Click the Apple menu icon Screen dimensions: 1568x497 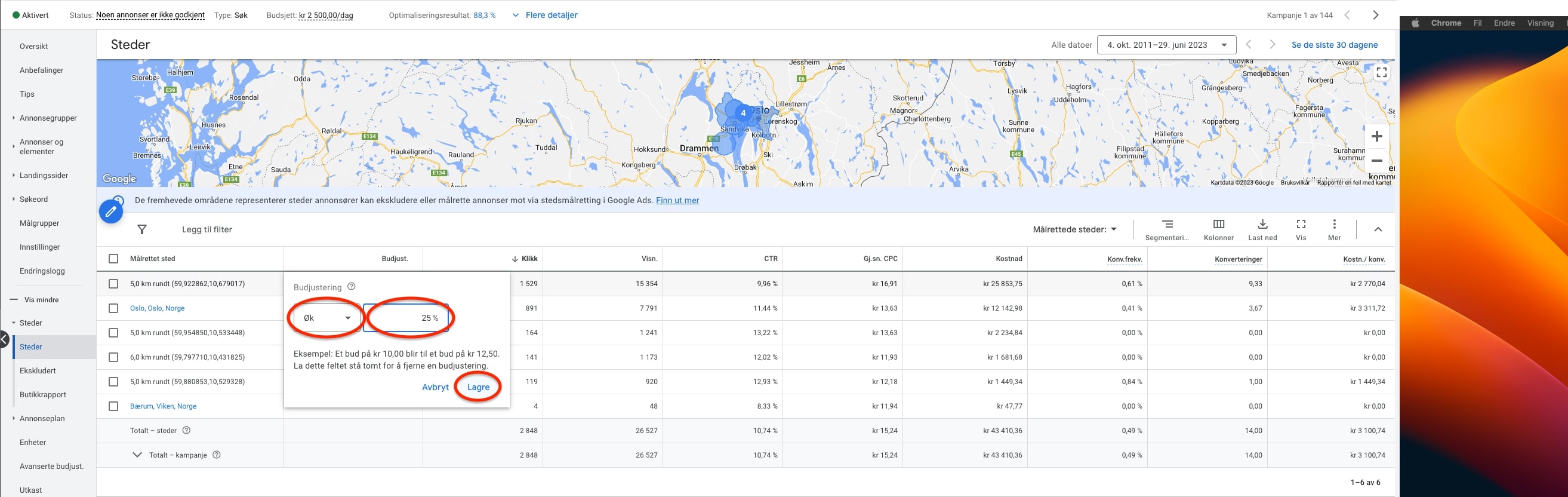coord(1415,23)
